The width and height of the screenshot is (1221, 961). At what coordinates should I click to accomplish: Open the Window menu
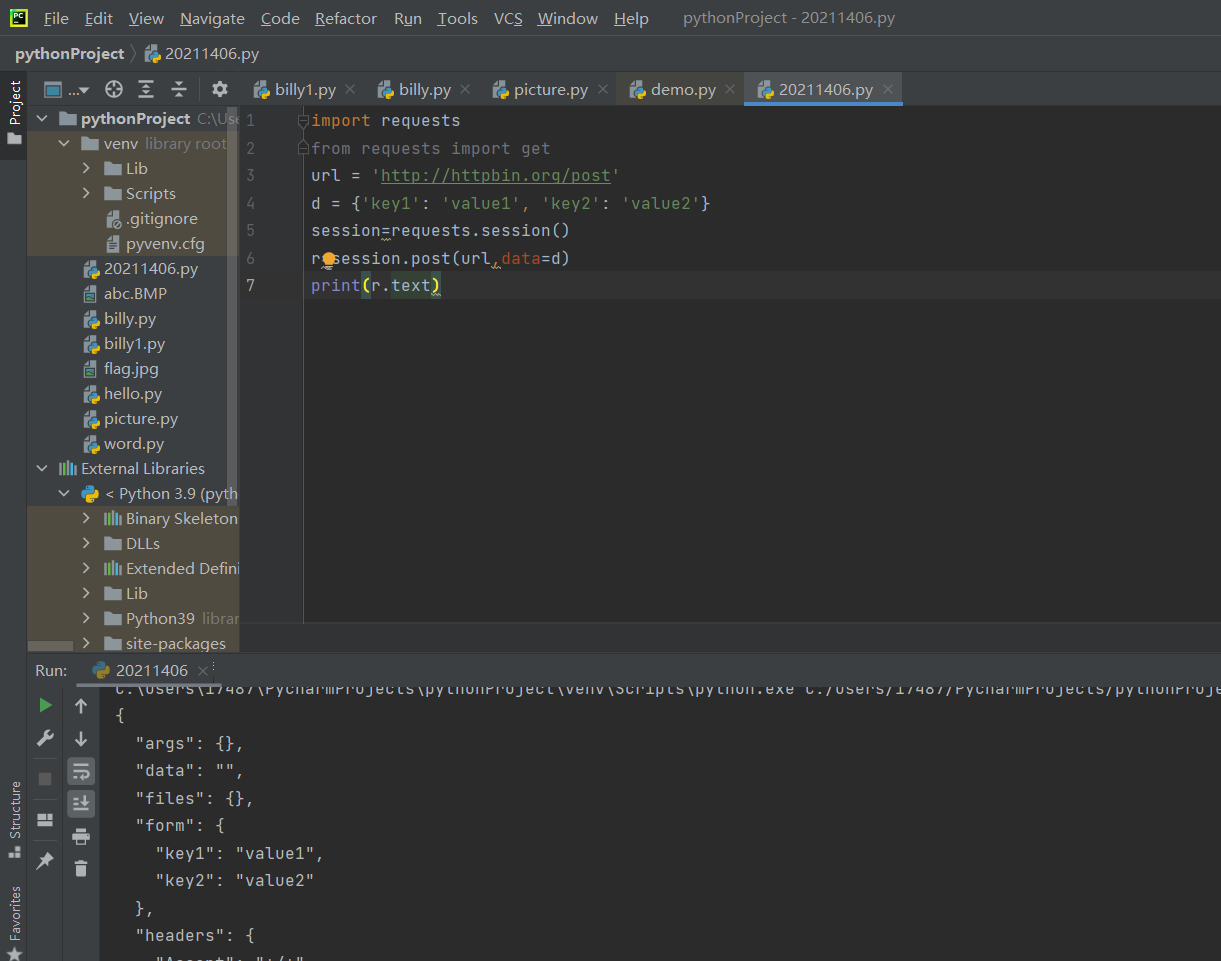(x=568, y=18)
